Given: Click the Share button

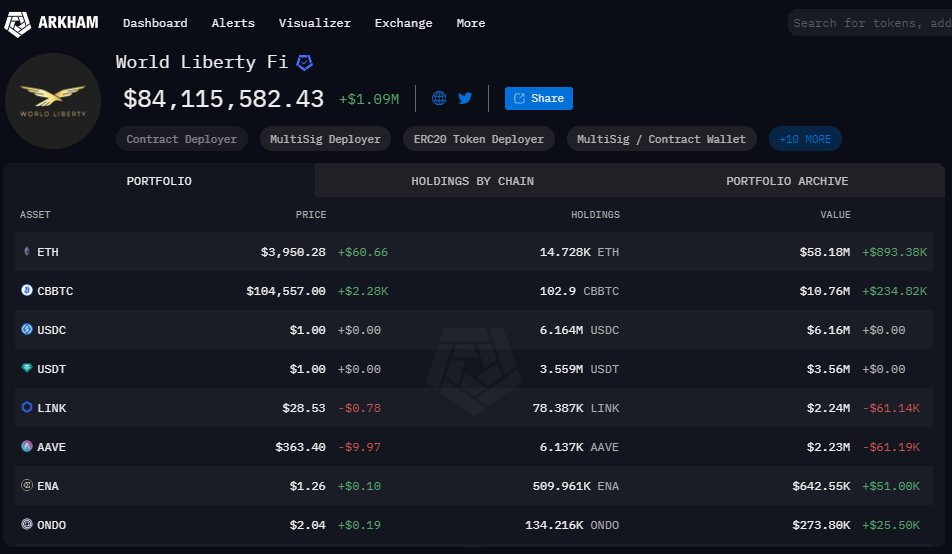Looking at the screenshot, I should tap(539, 98).
